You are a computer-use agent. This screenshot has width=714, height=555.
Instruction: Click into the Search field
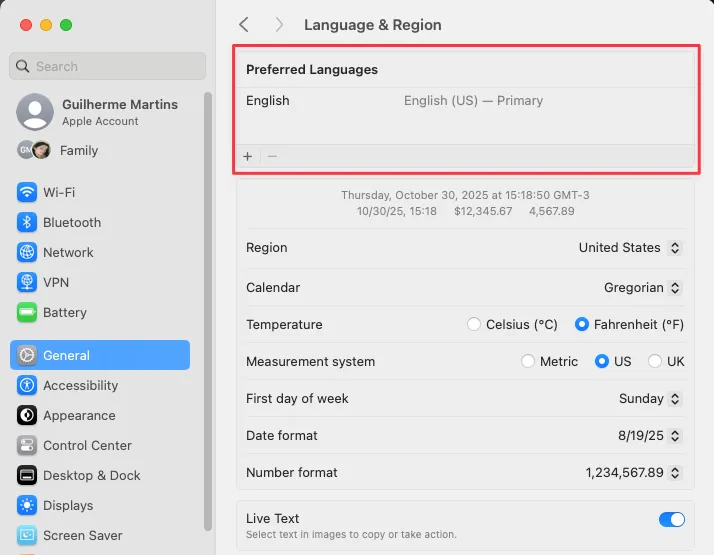pyautogui.click(x=107, y=66)
